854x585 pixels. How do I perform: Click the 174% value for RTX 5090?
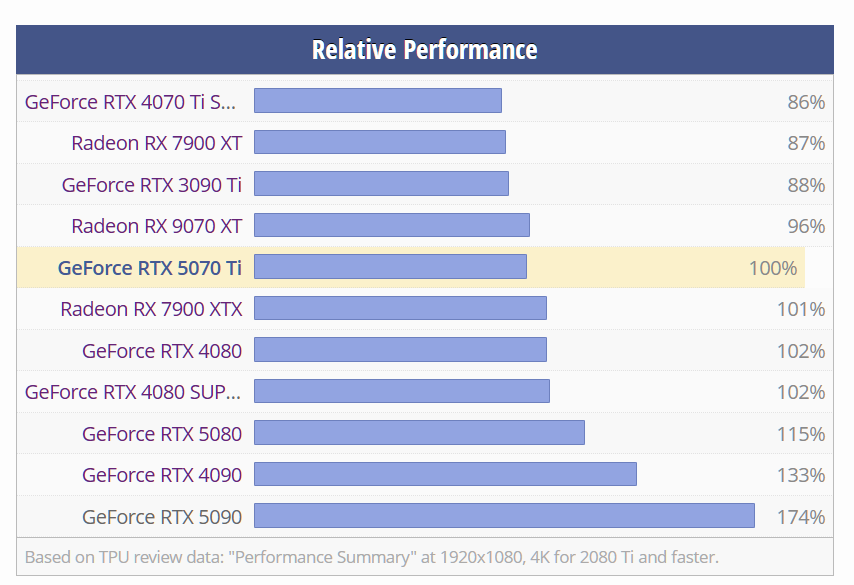[800, 517]
